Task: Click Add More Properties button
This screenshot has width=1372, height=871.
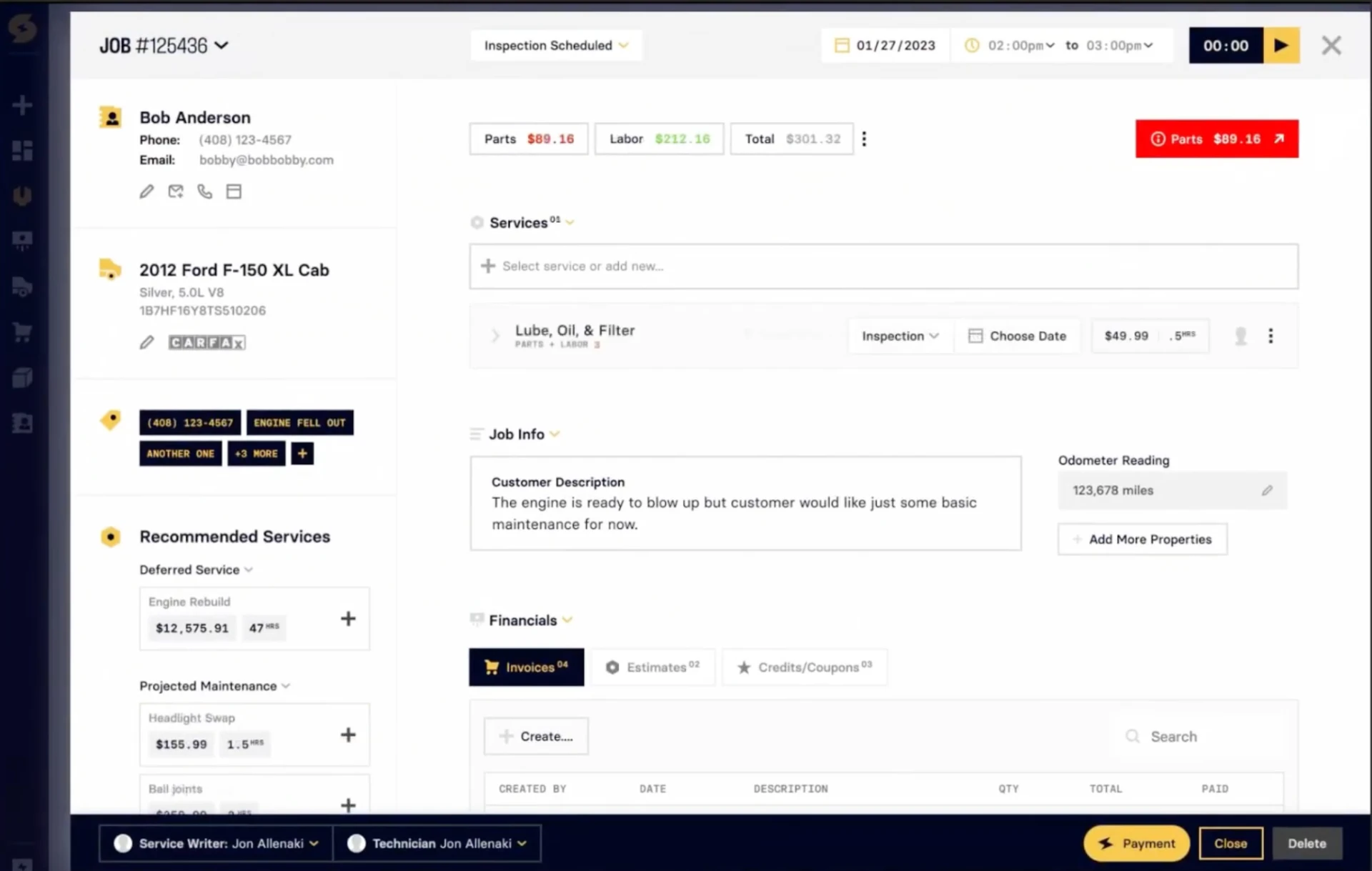Action: point(1143,539)
